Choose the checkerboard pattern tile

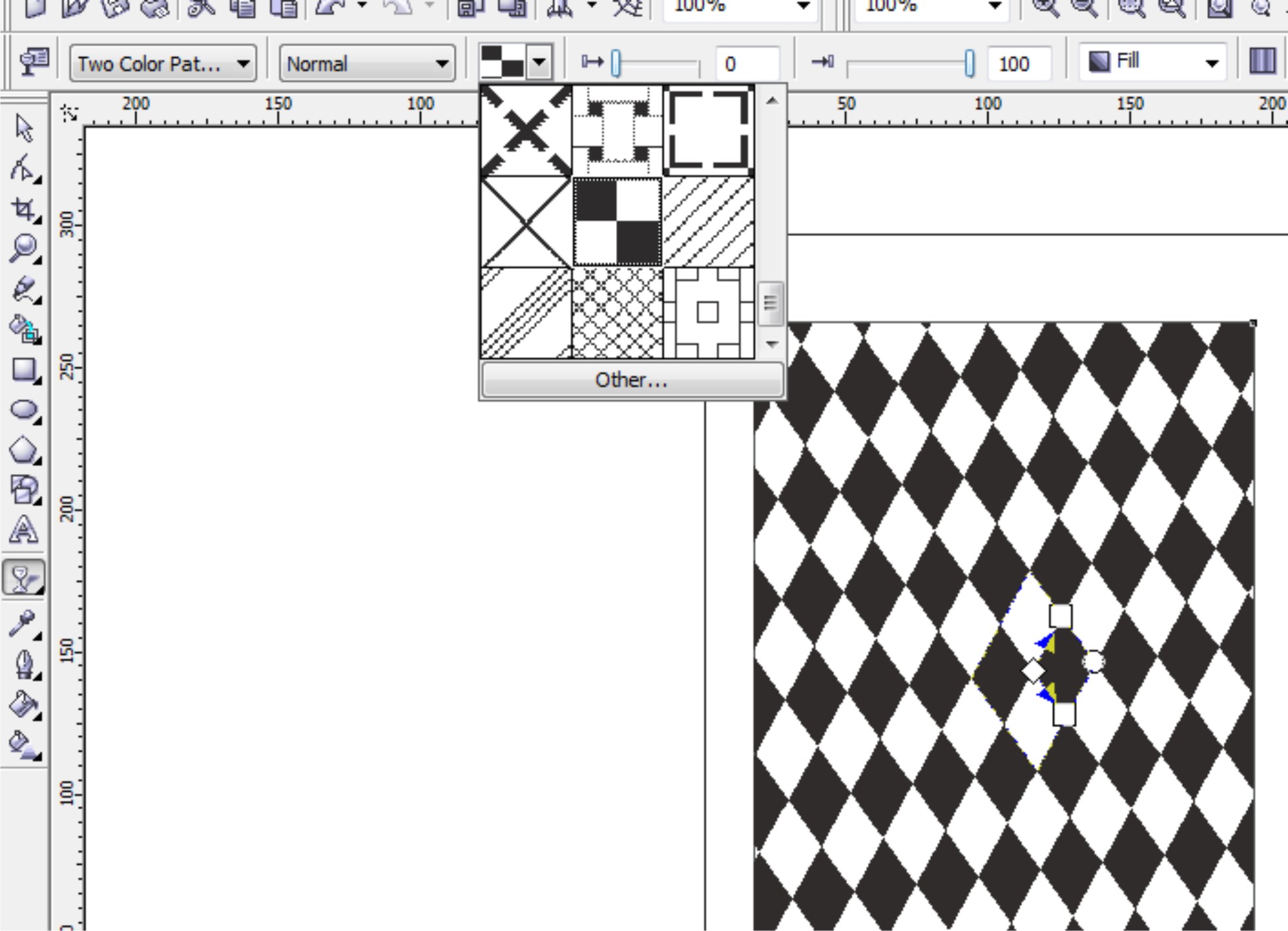[x=617, y=222]
